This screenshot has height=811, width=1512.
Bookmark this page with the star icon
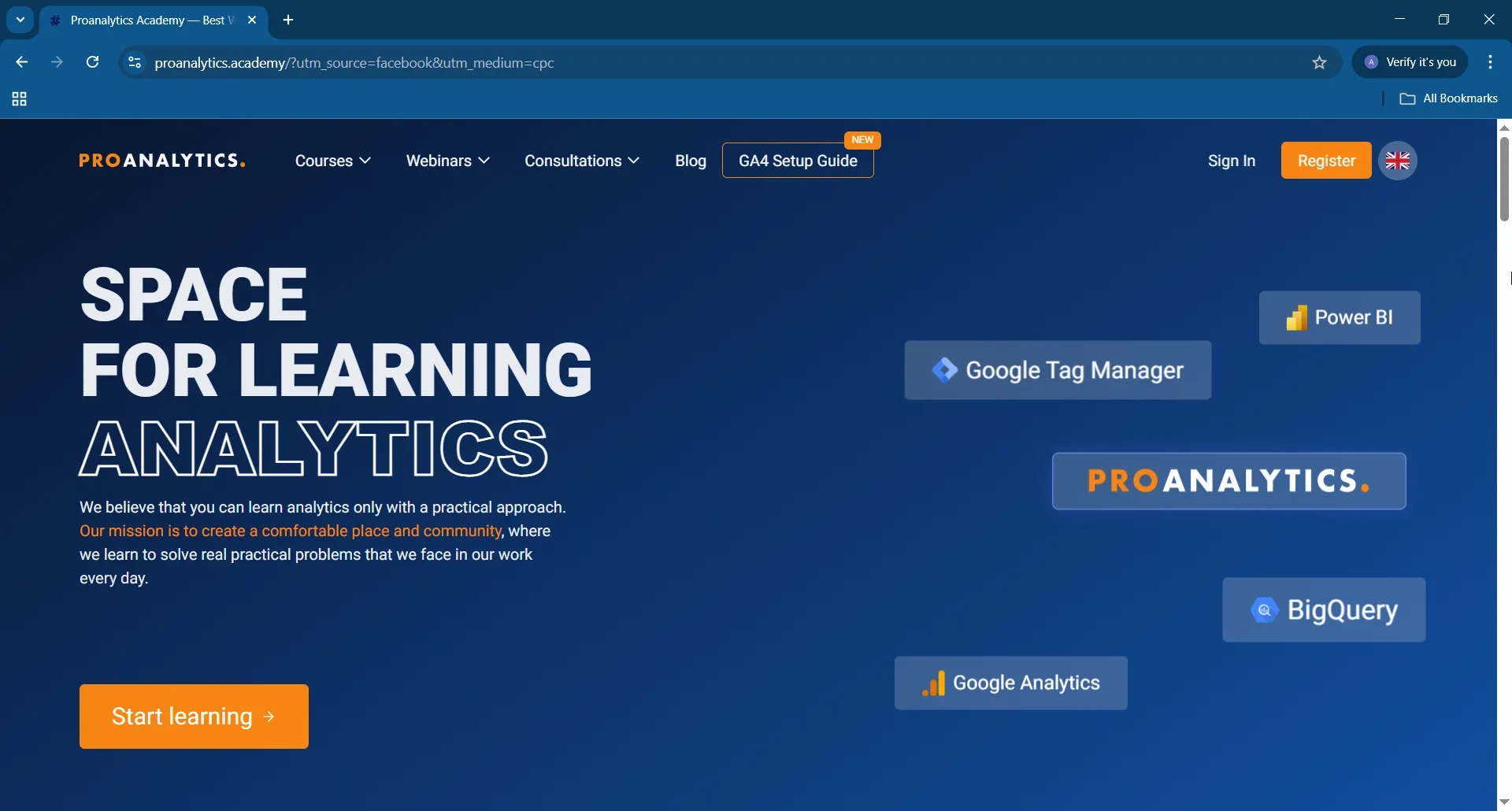coord(1320,62)
